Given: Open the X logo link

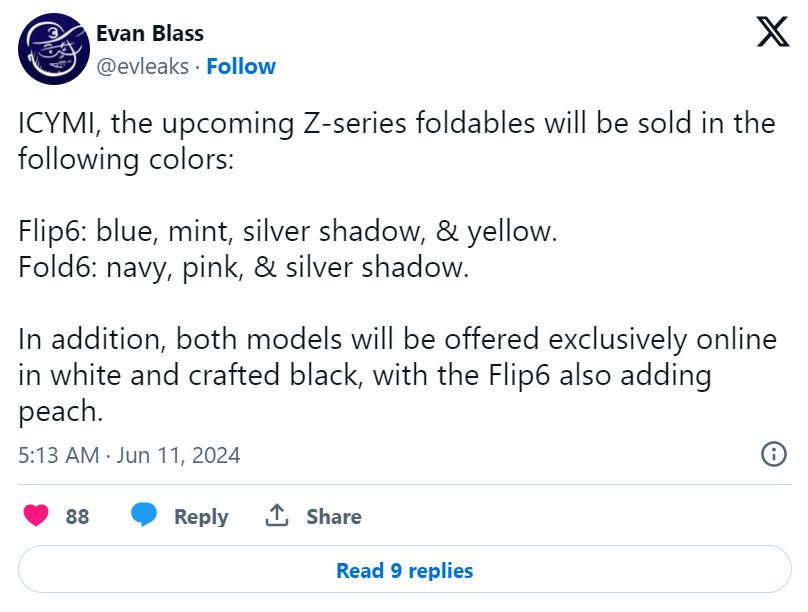Looking at the screenshot, I should pyautogui.click(x=772, y=35).
